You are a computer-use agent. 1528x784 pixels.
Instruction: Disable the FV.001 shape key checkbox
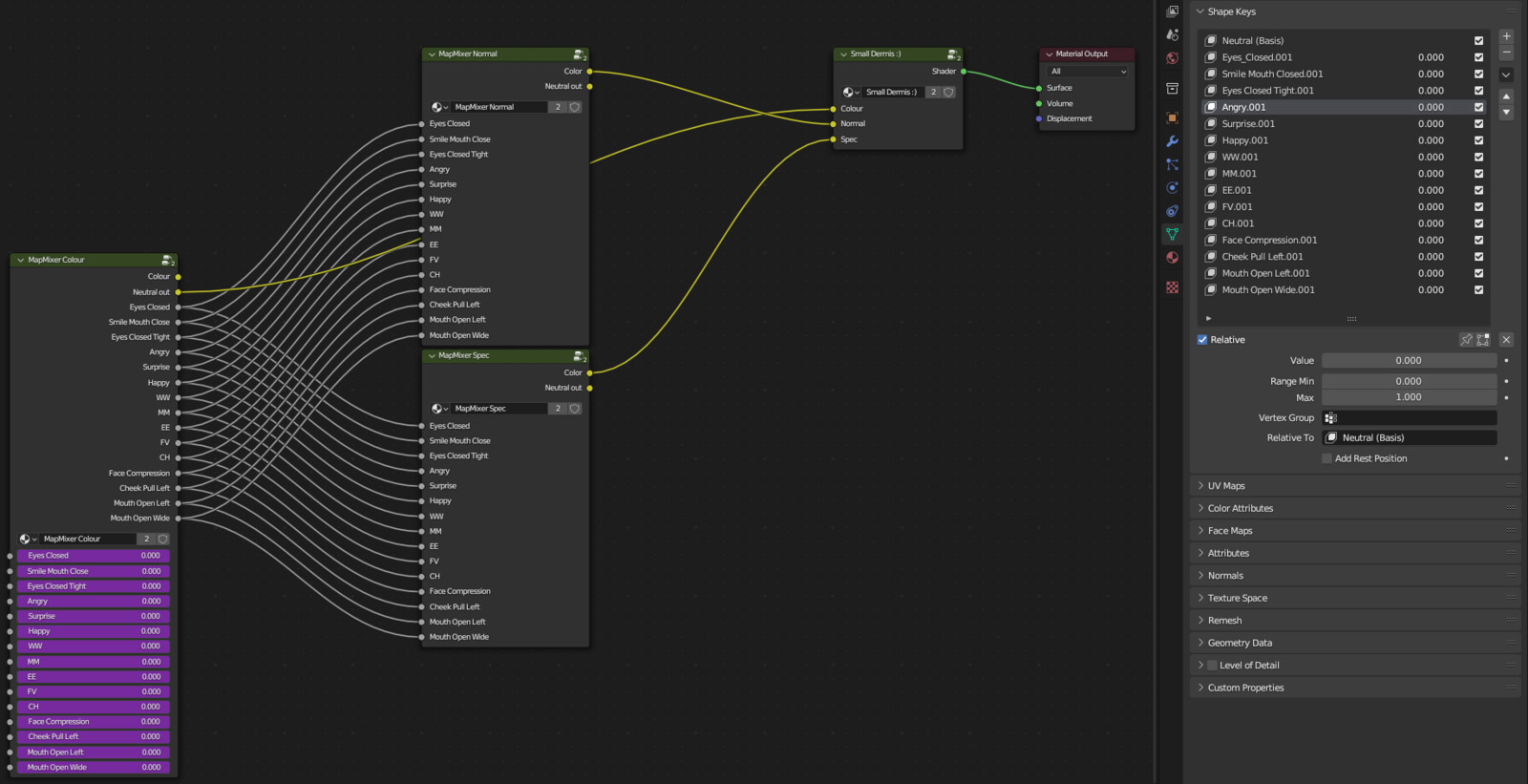coord(1478,207)
